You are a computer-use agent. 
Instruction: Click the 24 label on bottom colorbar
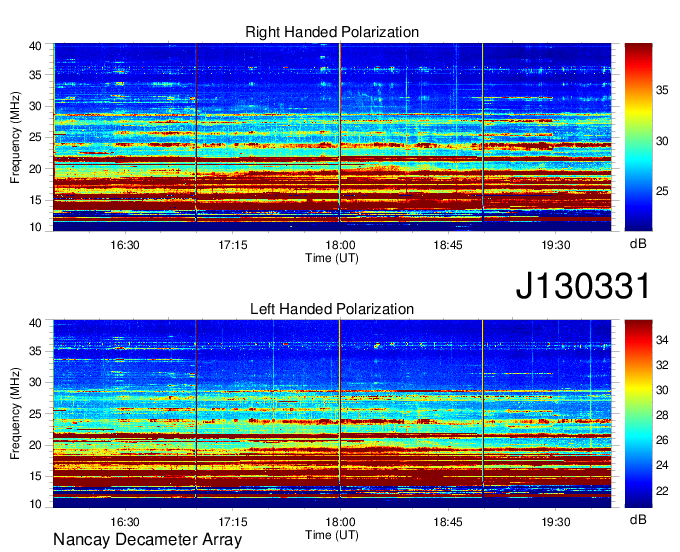pyautogui.click(x=662, y=466)
